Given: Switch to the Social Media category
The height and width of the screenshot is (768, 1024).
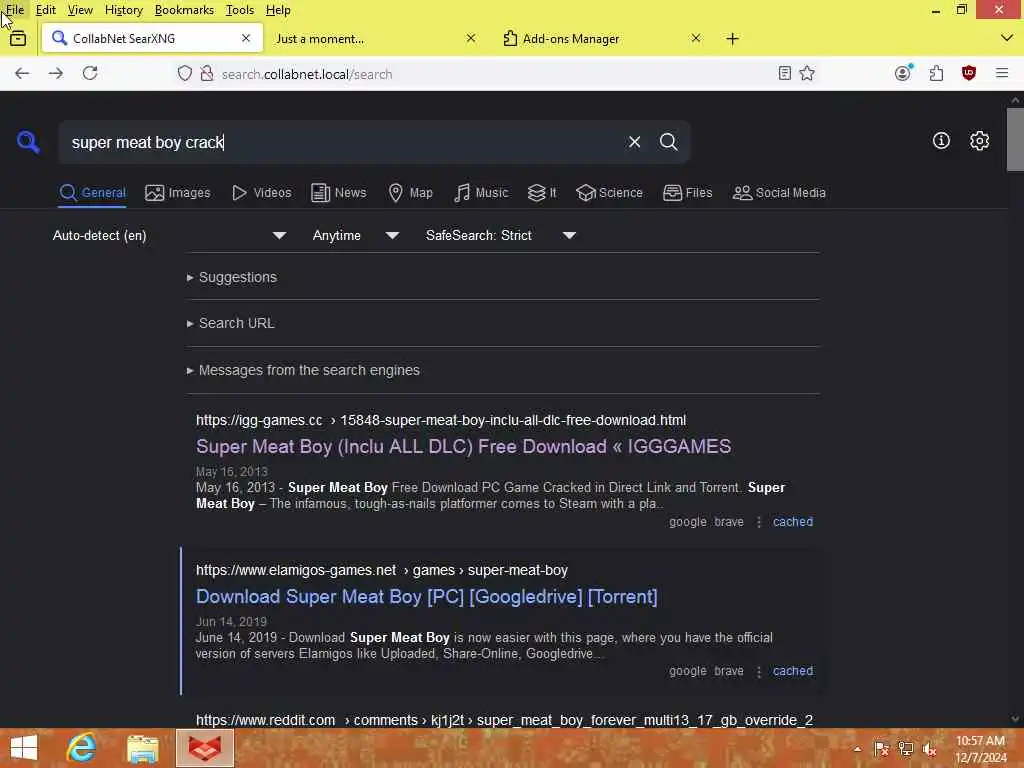Looking at the screenshot, I should coord(780,193).
